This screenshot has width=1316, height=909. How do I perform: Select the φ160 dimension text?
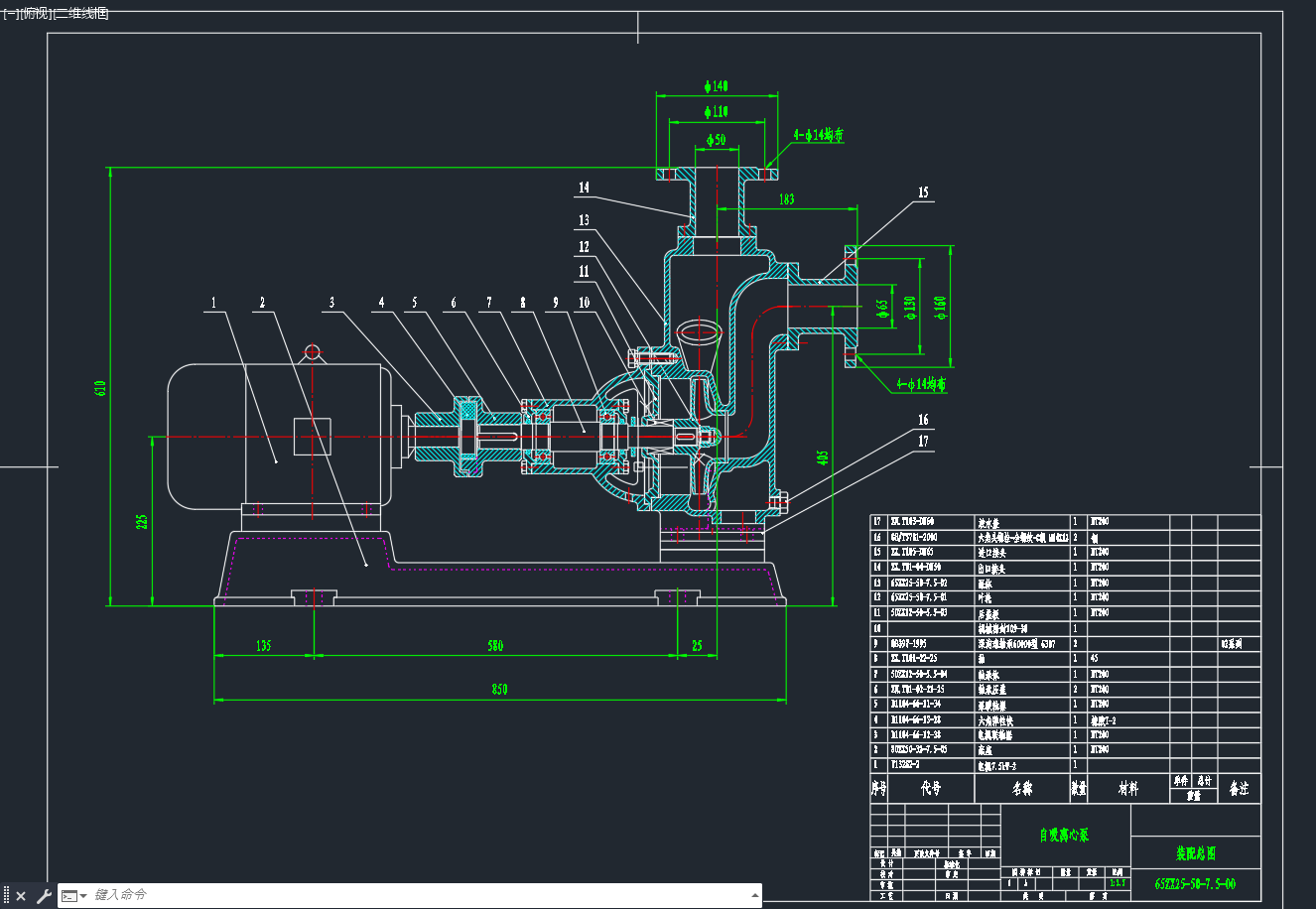[x=940, y=306]
